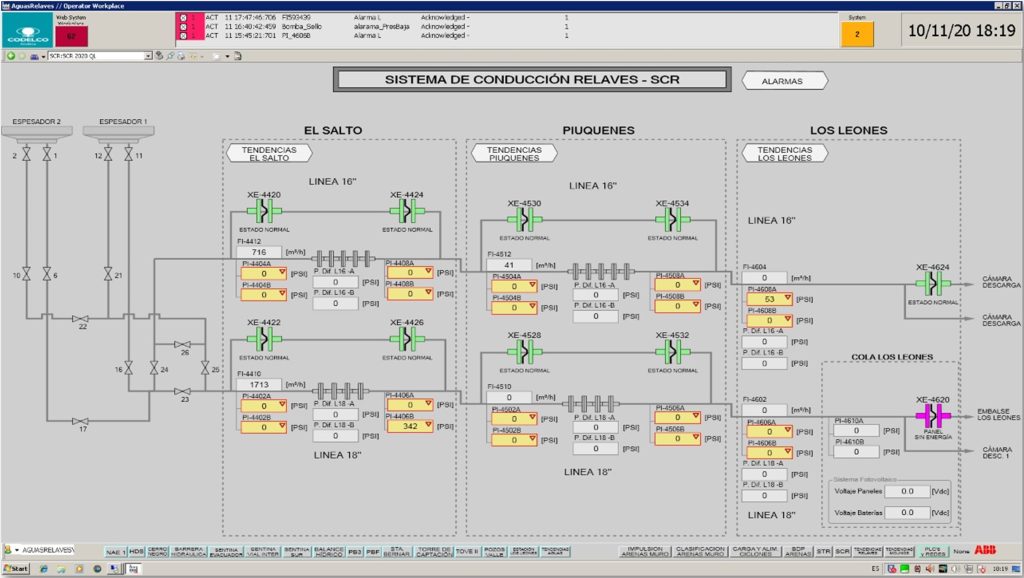Viewport: 1024px width, 578px height.
Task: Select the XE-4532 valve on line 18
Action: coord(672,351)
